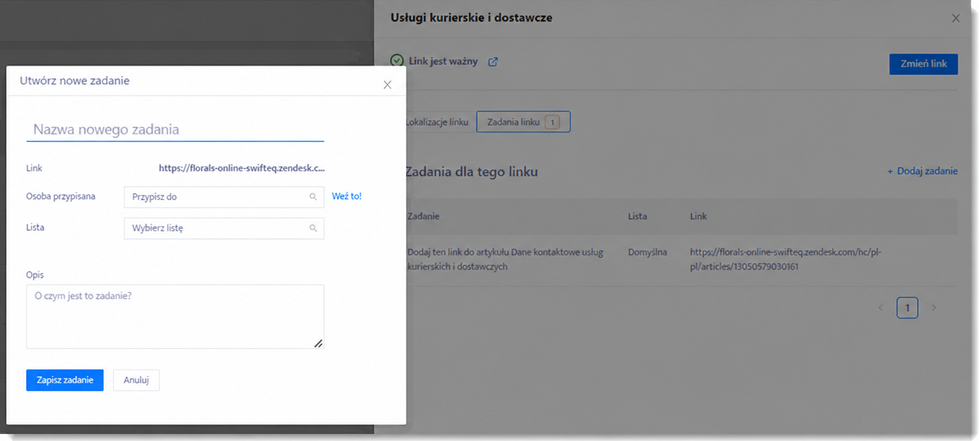Click the Lista label in dialog
979x441 pixels.
coord(35,227)
